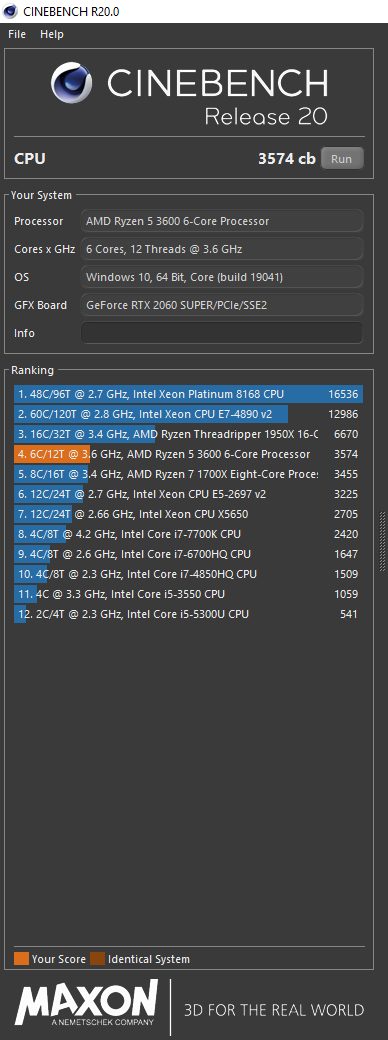Select the Xeon E7-4890 v2 ranking entry

188,415
